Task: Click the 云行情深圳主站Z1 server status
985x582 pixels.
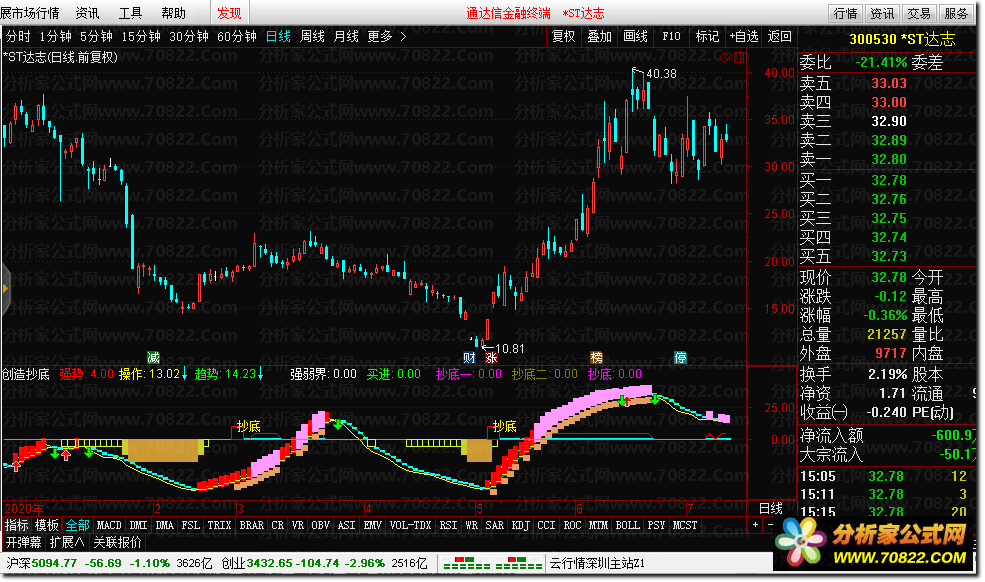Action: pyautogui.click(x=597, y=563)
